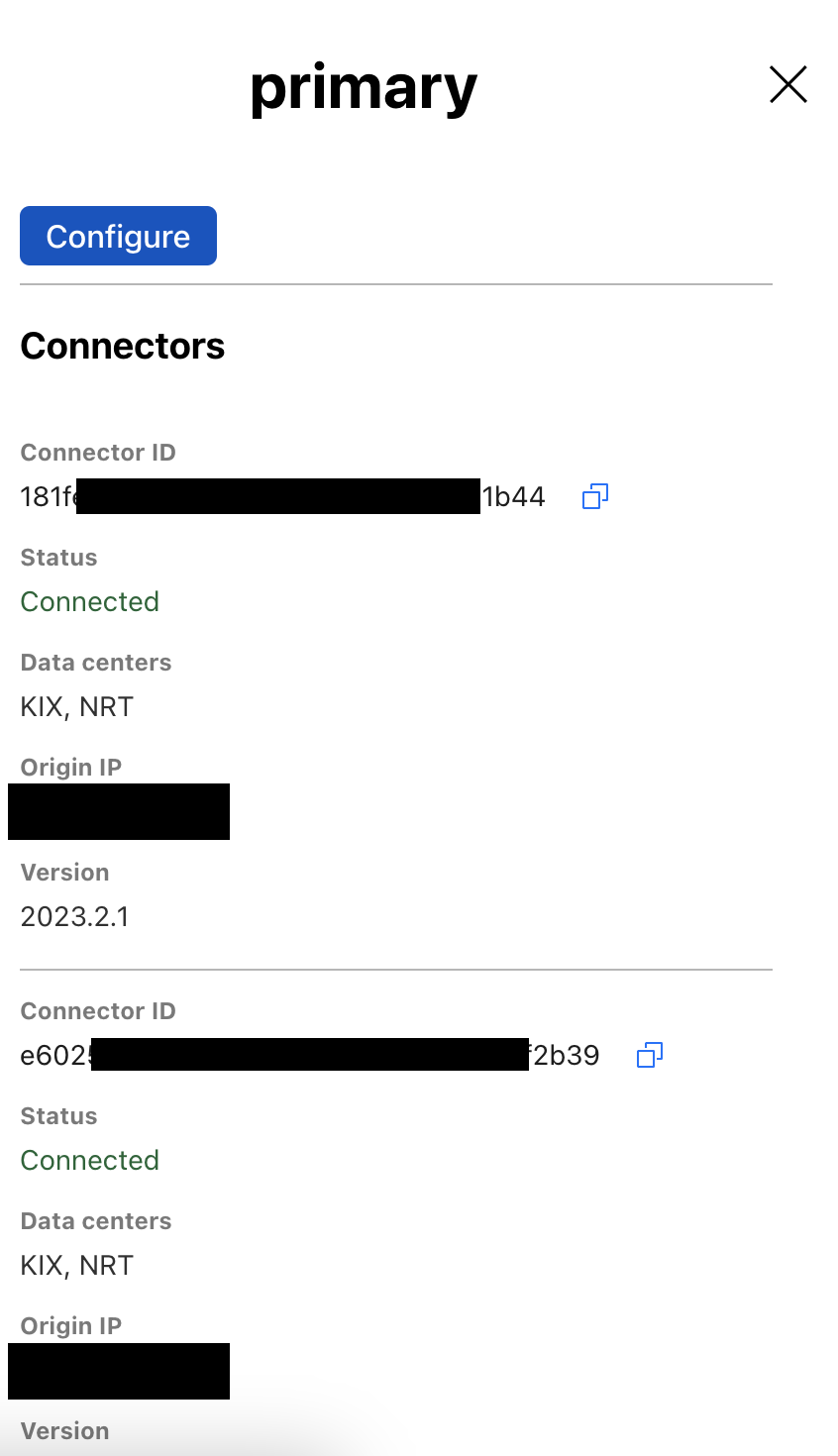838x1456 pixels.
Task: Select the connector ID text starting with 181f
Action: (282, 496)
